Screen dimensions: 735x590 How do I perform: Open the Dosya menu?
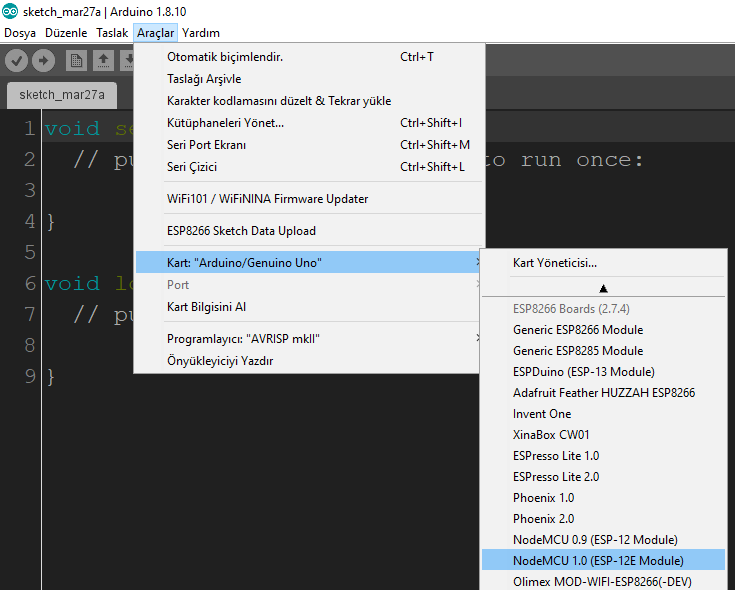[20, 33]
